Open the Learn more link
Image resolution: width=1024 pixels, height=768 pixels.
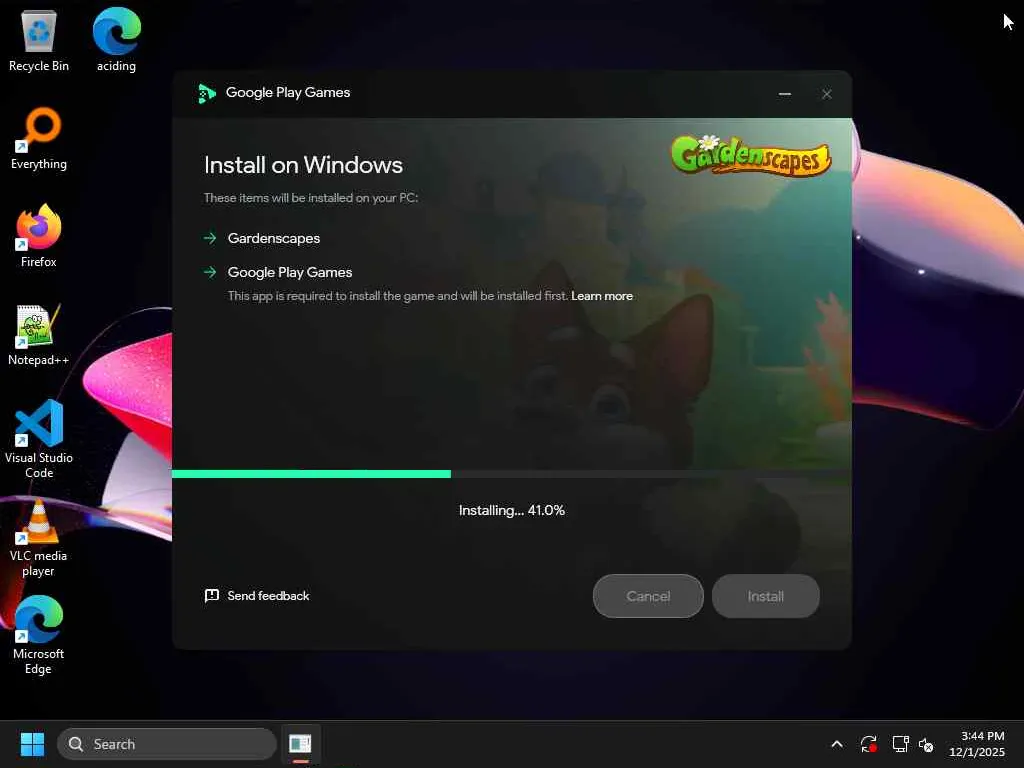pos(601,296)
